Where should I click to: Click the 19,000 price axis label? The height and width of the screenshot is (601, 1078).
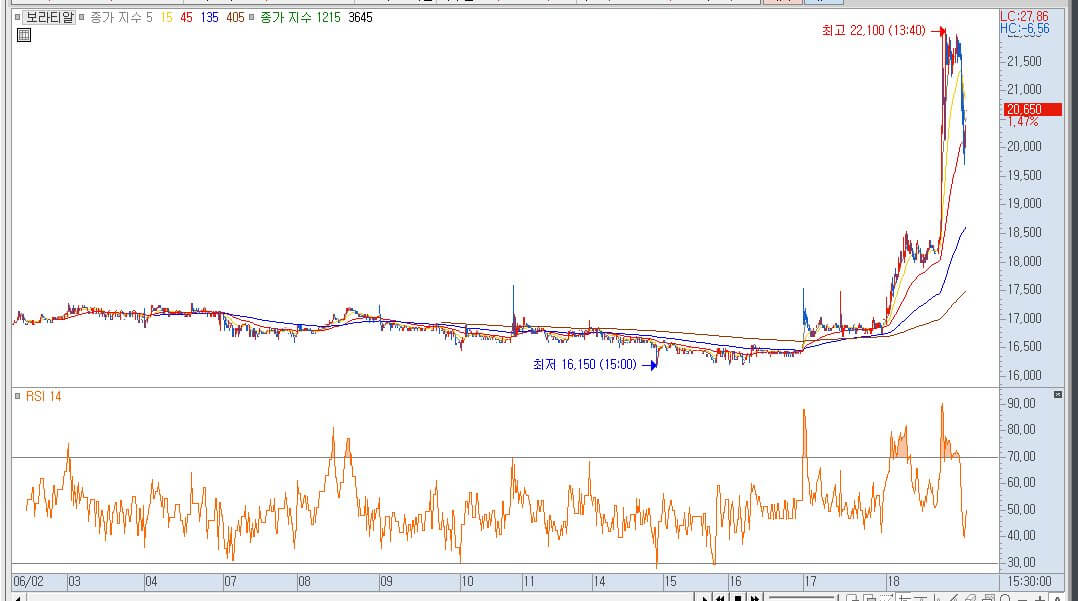[1024, 204]
